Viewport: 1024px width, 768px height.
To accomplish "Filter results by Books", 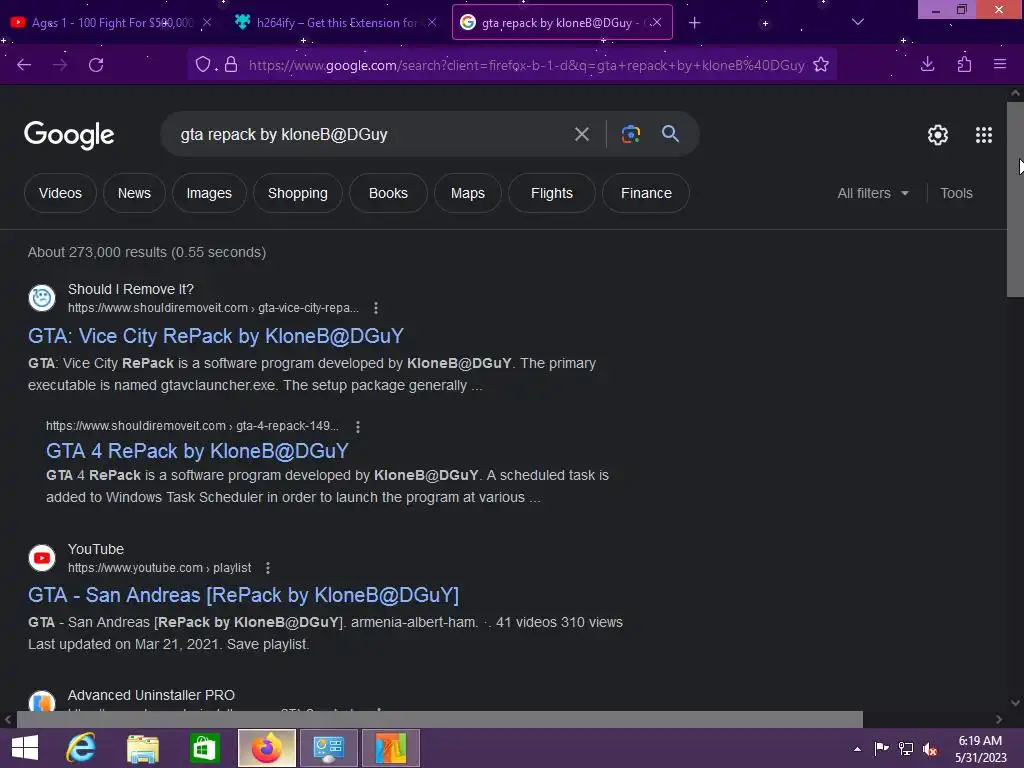I will (x=388, y=193).
